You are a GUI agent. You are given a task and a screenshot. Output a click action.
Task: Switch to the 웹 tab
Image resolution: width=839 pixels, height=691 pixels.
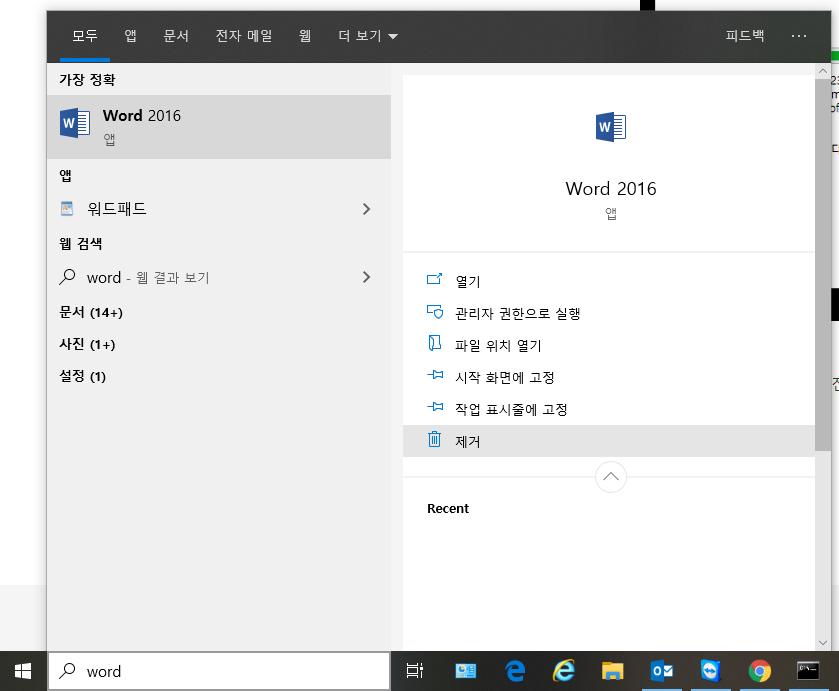click(304, 36)
